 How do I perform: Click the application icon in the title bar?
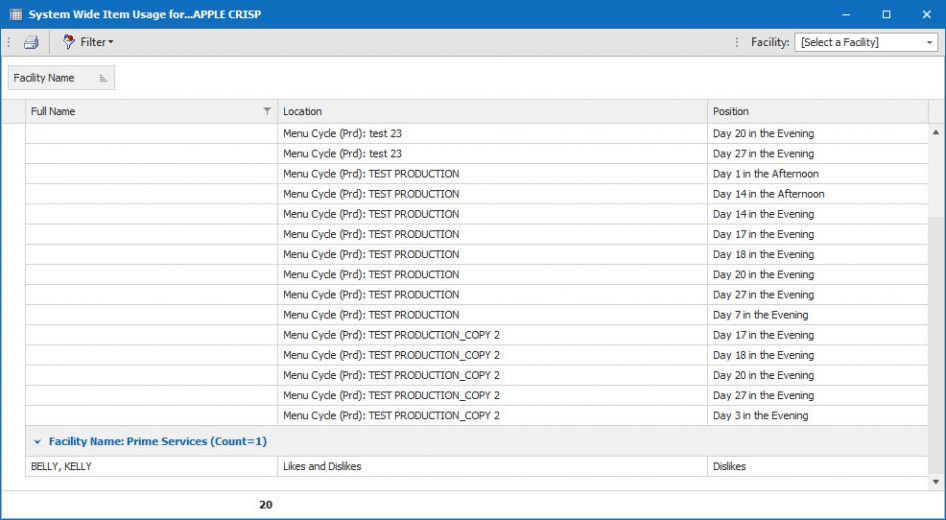(x=15, y=14)
